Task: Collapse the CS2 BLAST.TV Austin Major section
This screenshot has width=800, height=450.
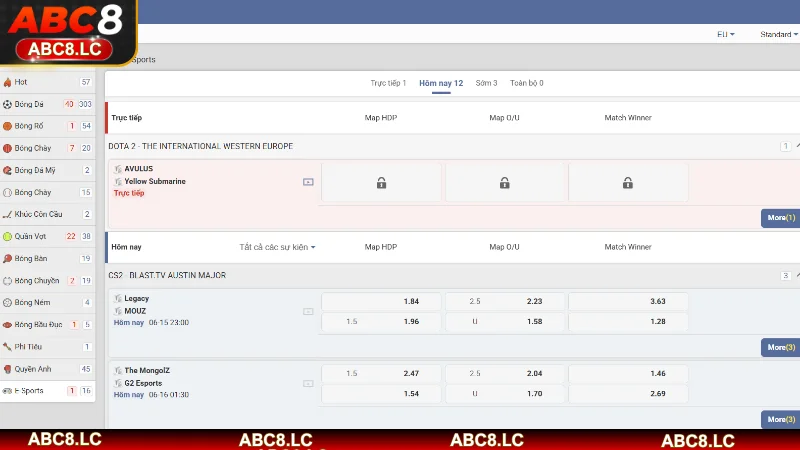Action: [x=797, y=276]
